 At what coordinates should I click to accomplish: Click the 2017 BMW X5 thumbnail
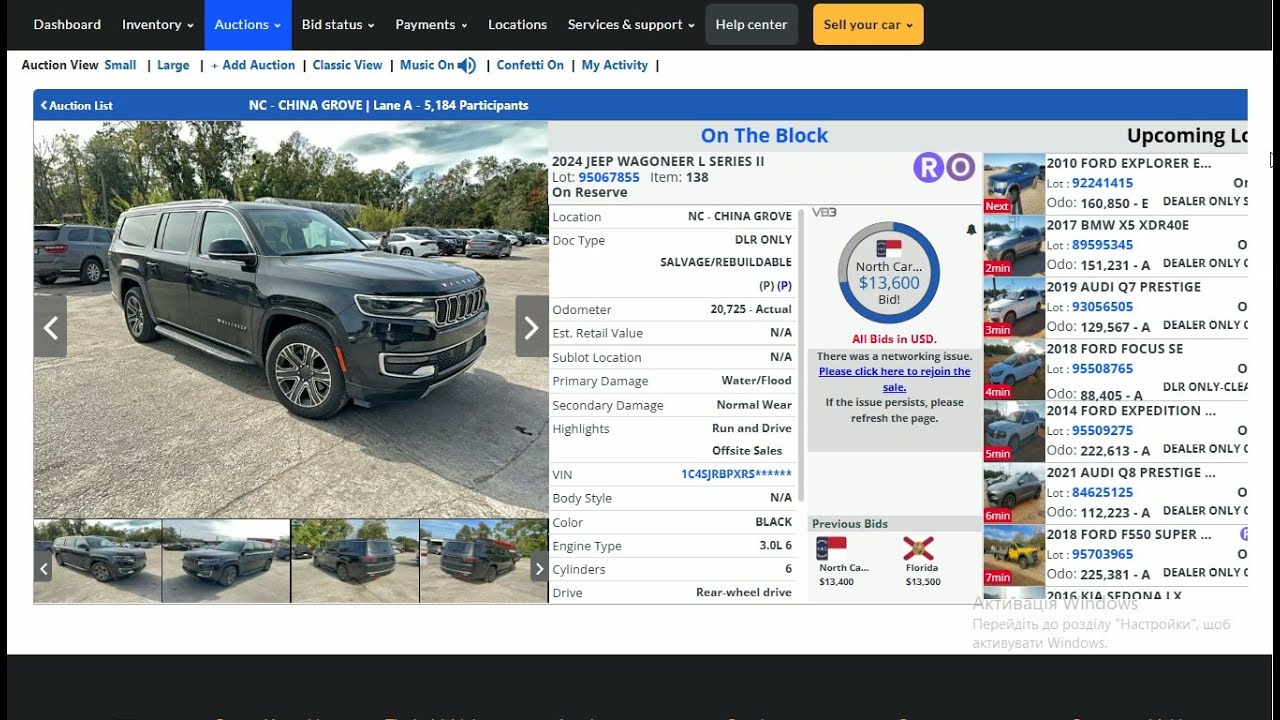coord(1014,246)
